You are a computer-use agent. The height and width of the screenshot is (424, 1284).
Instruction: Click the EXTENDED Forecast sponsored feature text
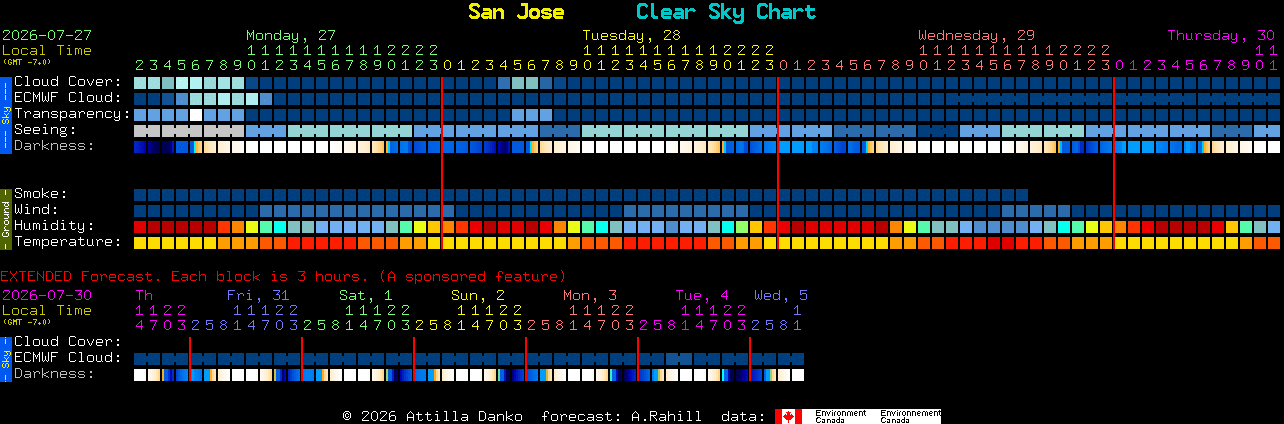(x=283, y=276)
